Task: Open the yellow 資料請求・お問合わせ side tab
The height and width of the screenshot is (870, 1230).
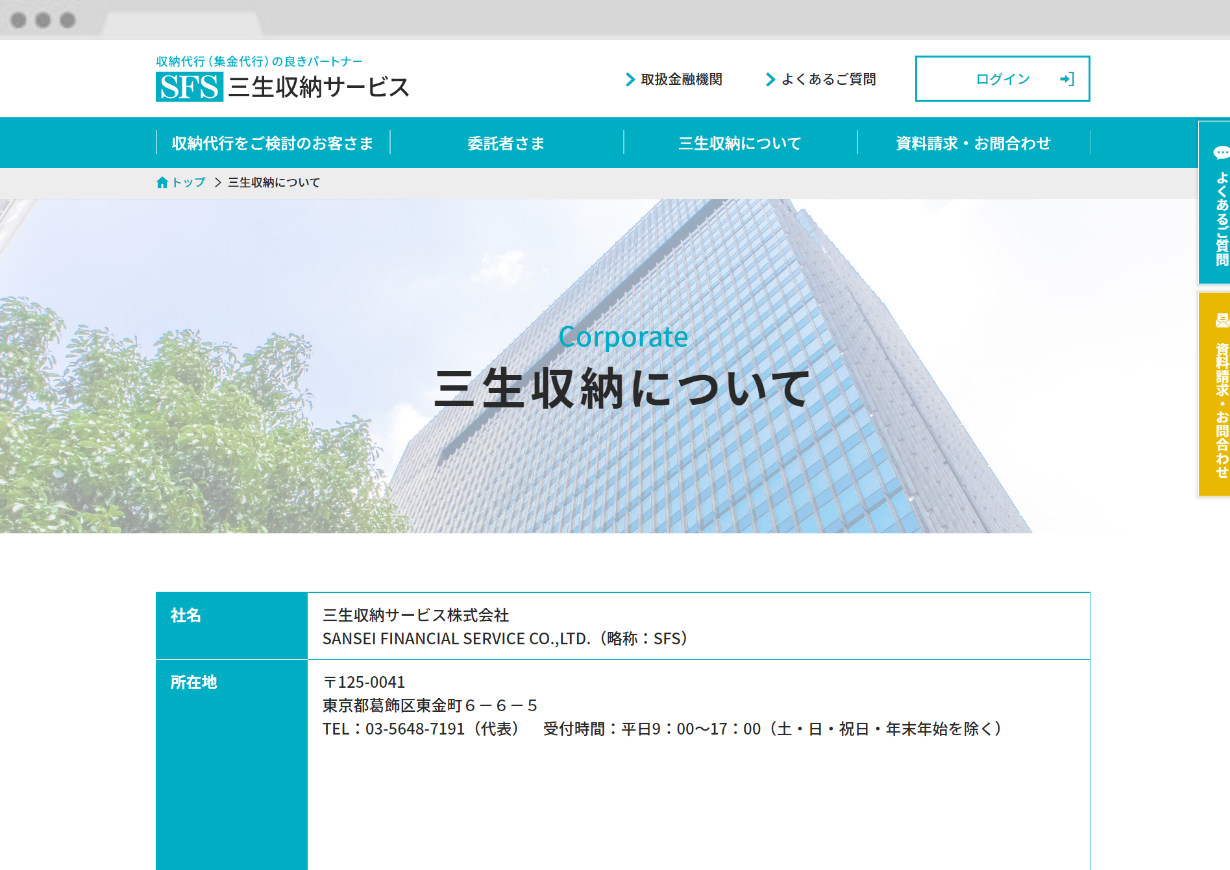Action: tap(1214, 394)
